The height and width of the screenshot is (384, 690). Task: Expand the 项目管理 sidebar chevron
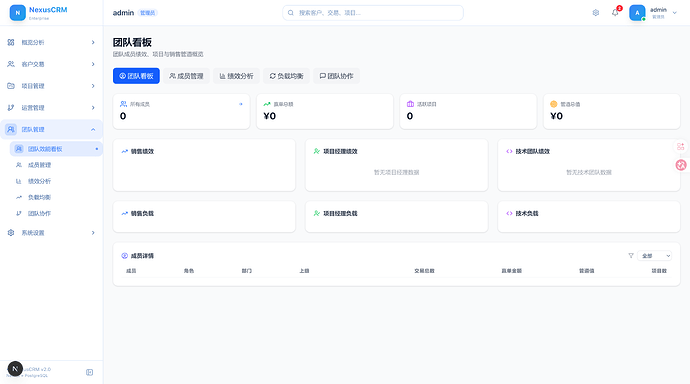point(93,86)
